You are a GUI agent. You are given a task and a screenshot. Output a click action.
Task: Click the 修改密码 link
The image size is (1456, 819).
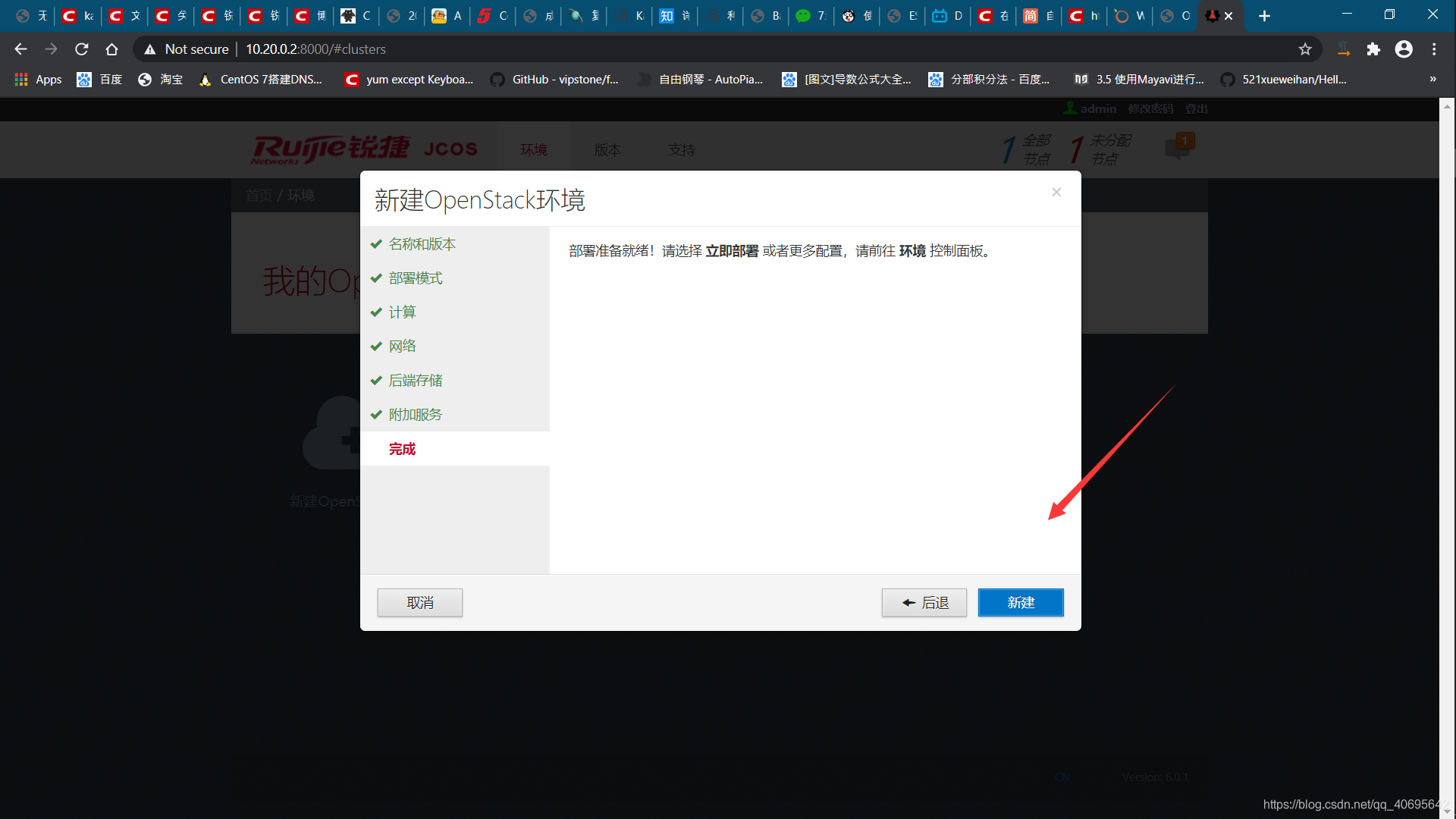(x=1150, y=108)
